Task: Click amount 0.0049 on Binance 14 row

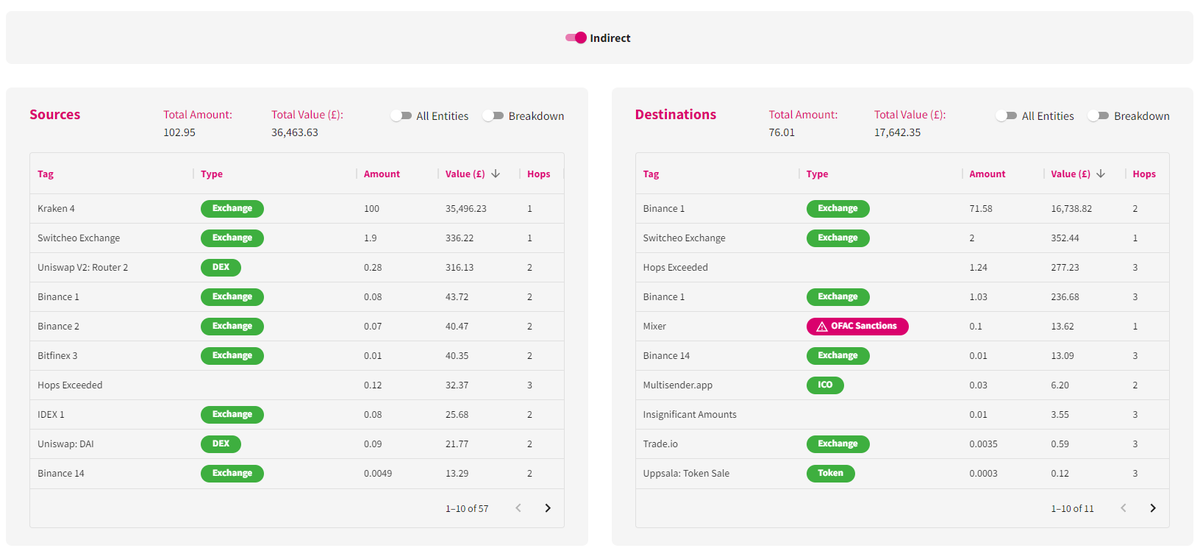Action: tap(378, 473)
